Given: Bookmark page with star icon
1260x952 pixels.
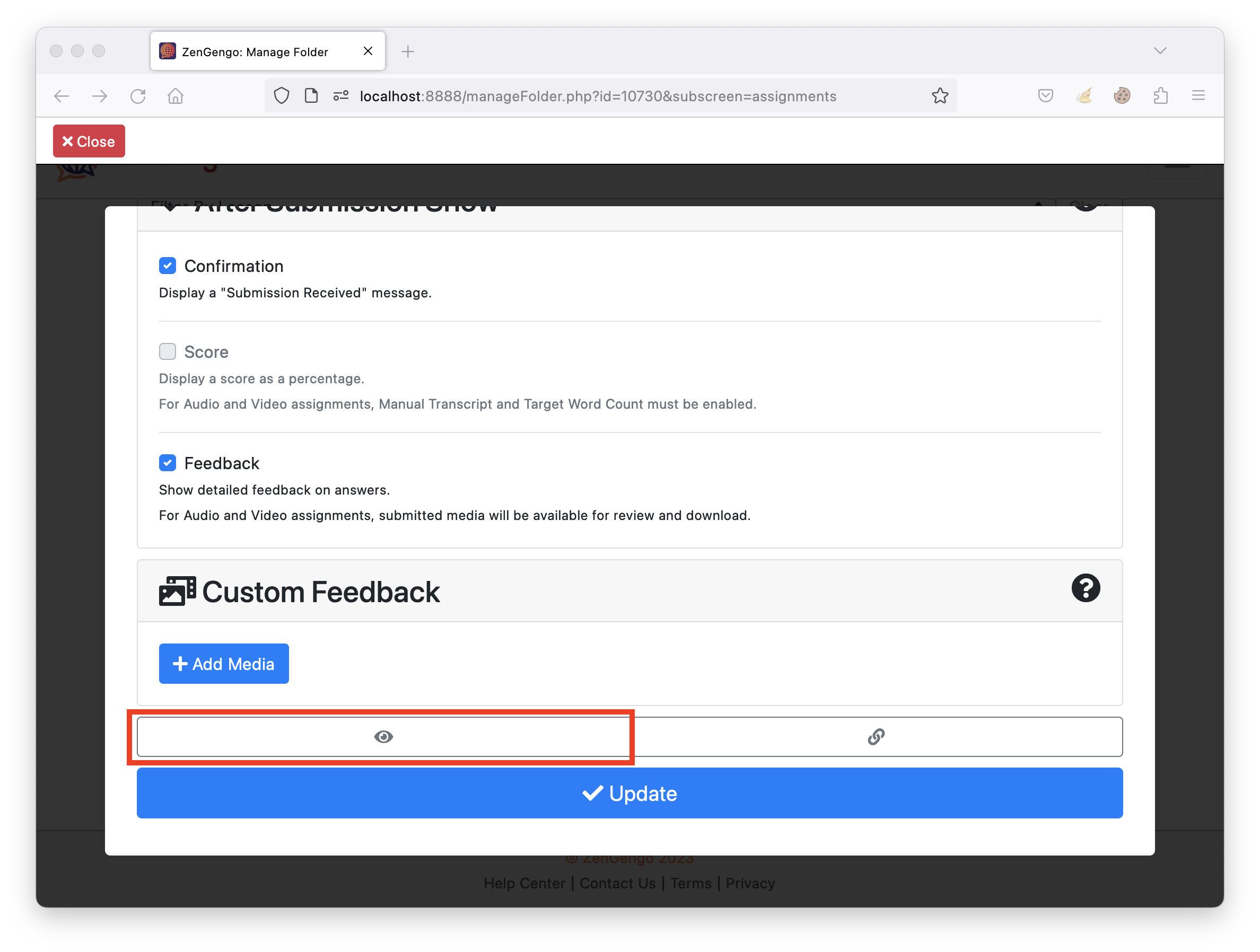Looking at the screenshot, I should [x=940, y=95].
